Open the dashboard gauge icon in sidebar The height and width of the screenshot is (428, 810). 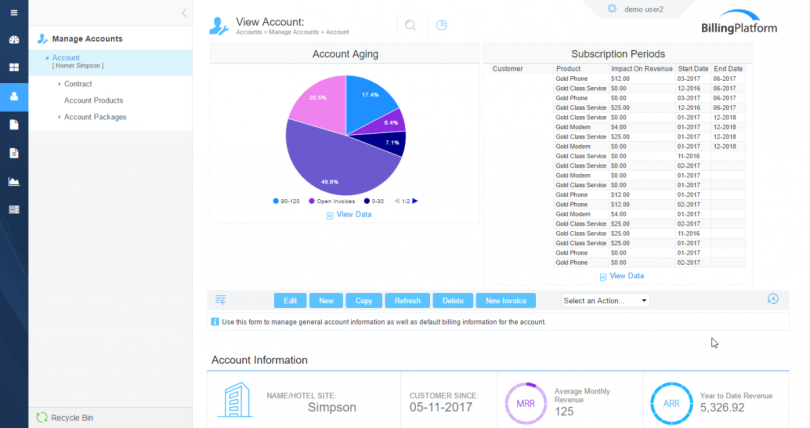point(14,40)
